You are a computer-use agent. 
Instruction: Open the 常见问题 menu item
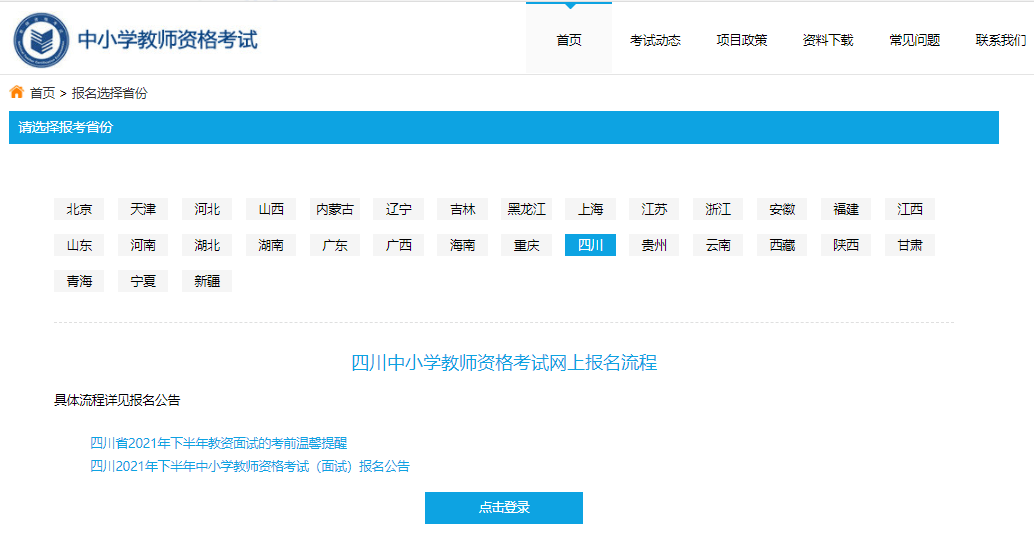click(915, 40)
